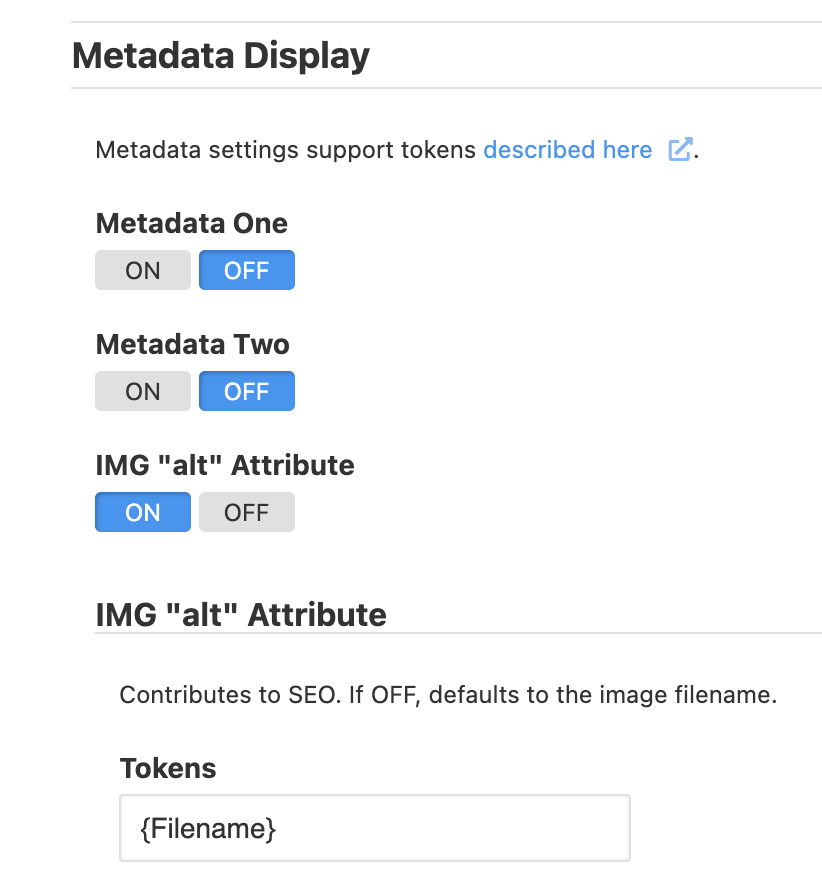Enable Metadata Two with ON button
Image resolution: width=822 pixels, height=892 pixels.
[143, 391]
